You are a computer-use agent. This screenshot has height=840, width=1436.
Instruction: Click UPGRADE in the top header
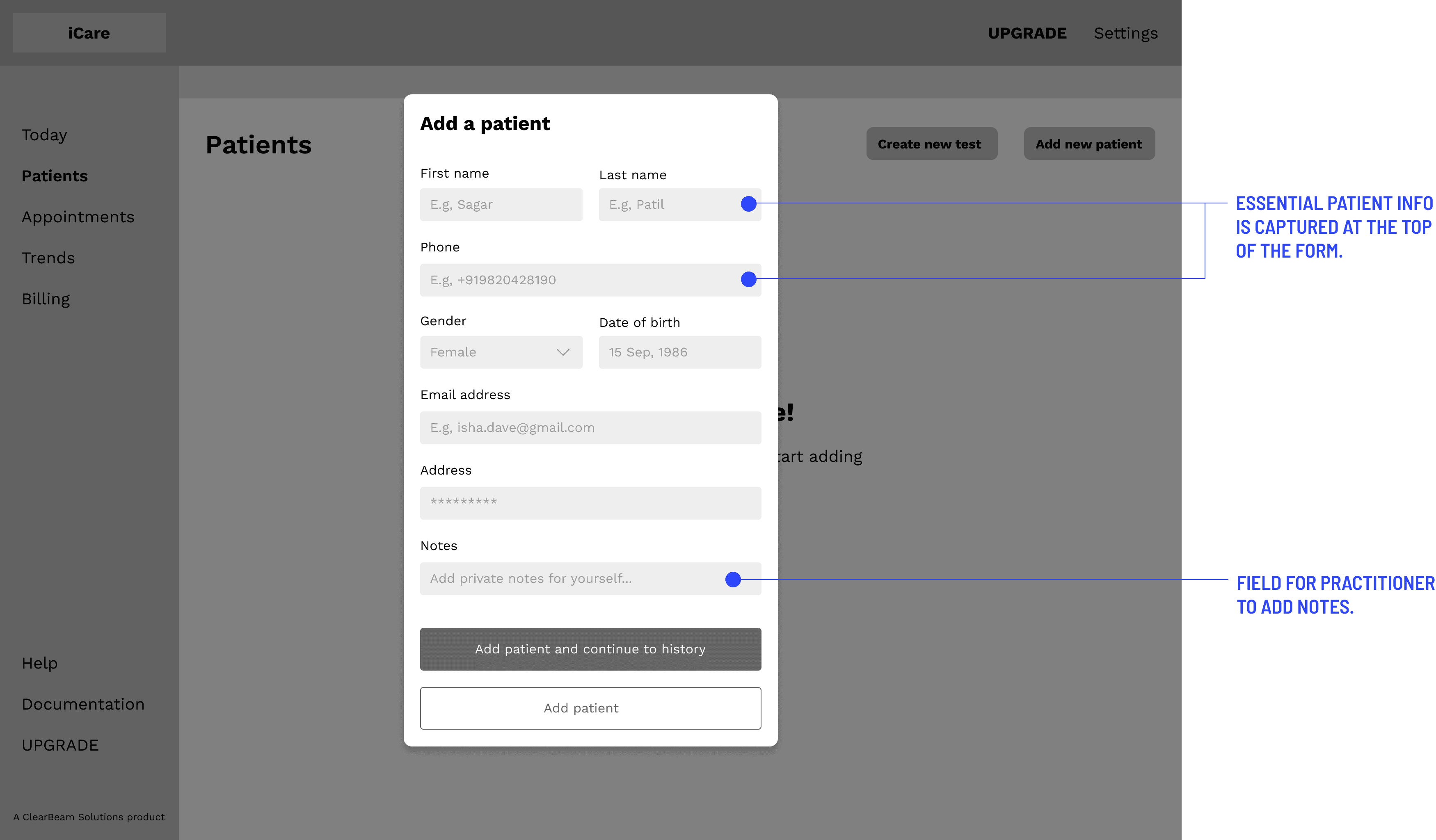point(1027,33)
